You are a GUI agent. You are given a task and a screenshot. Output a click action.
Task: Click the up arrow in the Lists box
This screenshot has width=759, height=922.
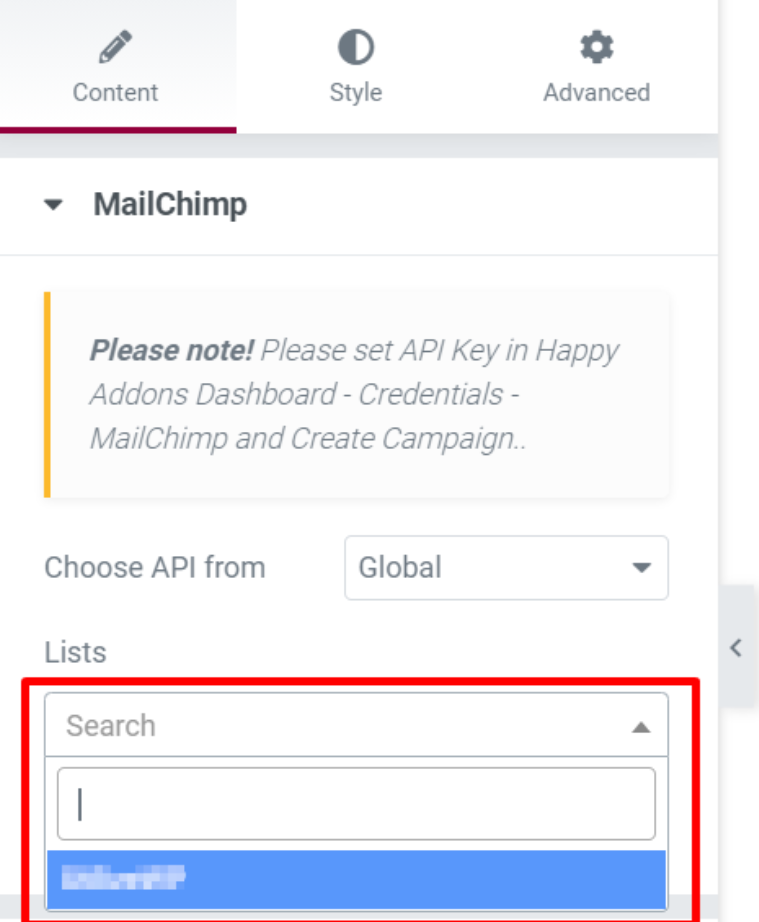tap(641, 727)
